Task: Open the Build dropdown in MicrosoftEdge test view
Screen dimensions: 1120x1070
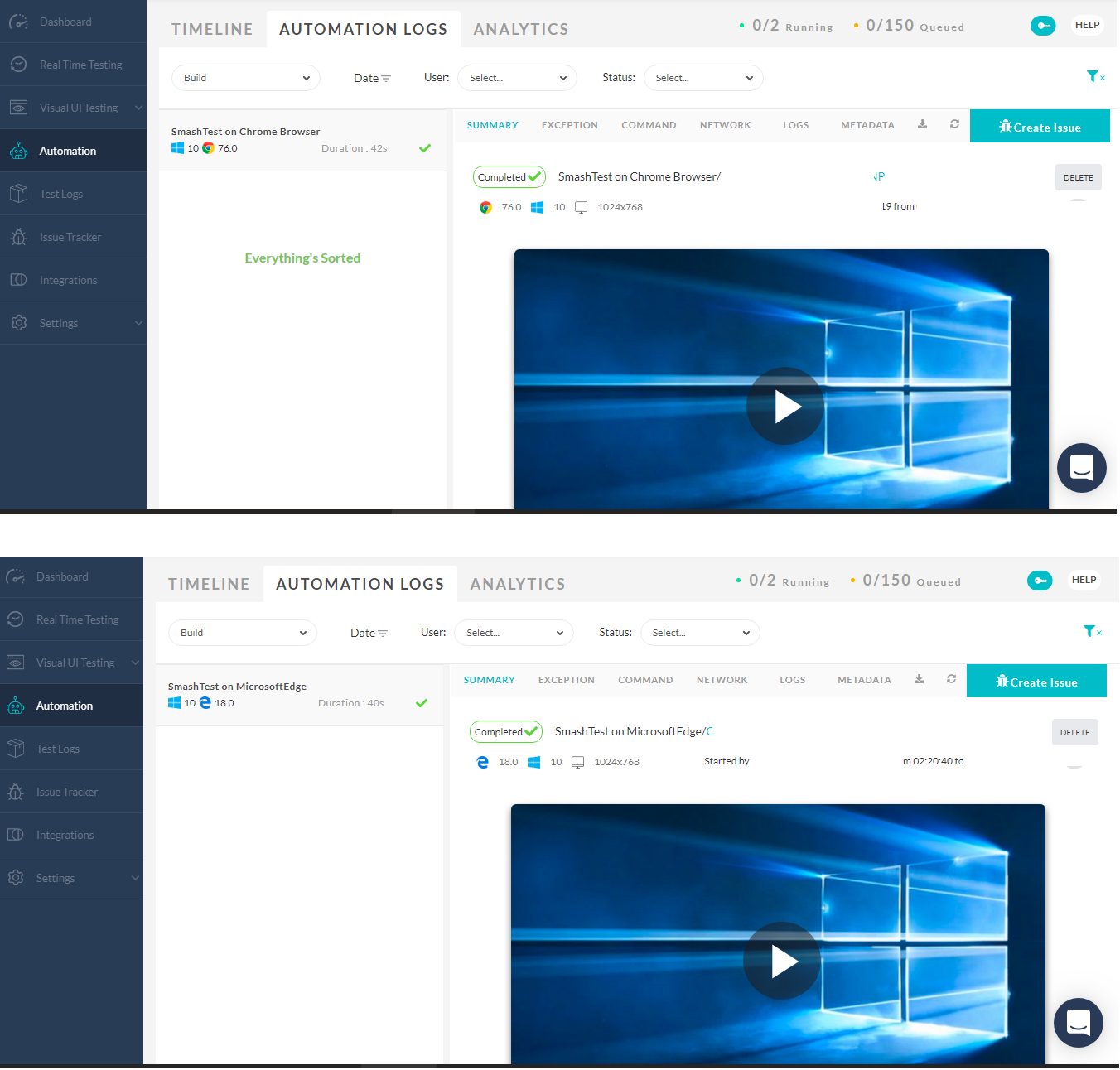Action: pyautogui.click(x=243, y=633)
